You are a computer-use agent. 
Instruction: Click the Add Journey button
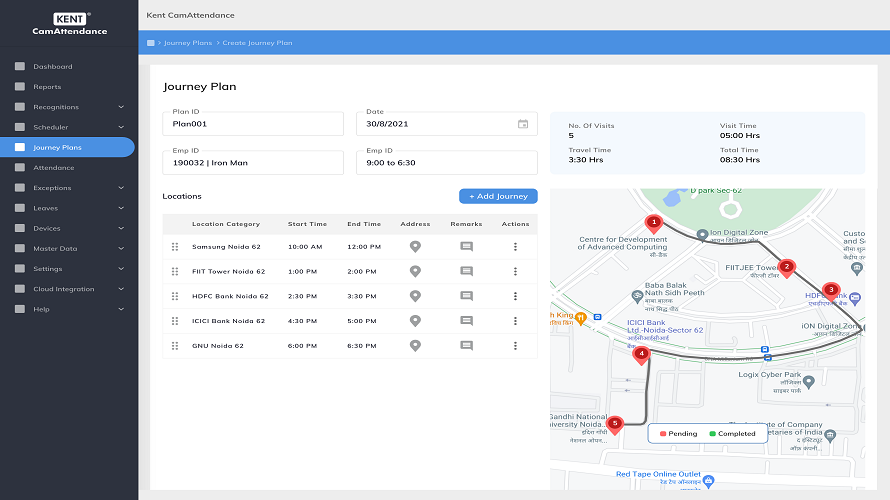[498, 197]
